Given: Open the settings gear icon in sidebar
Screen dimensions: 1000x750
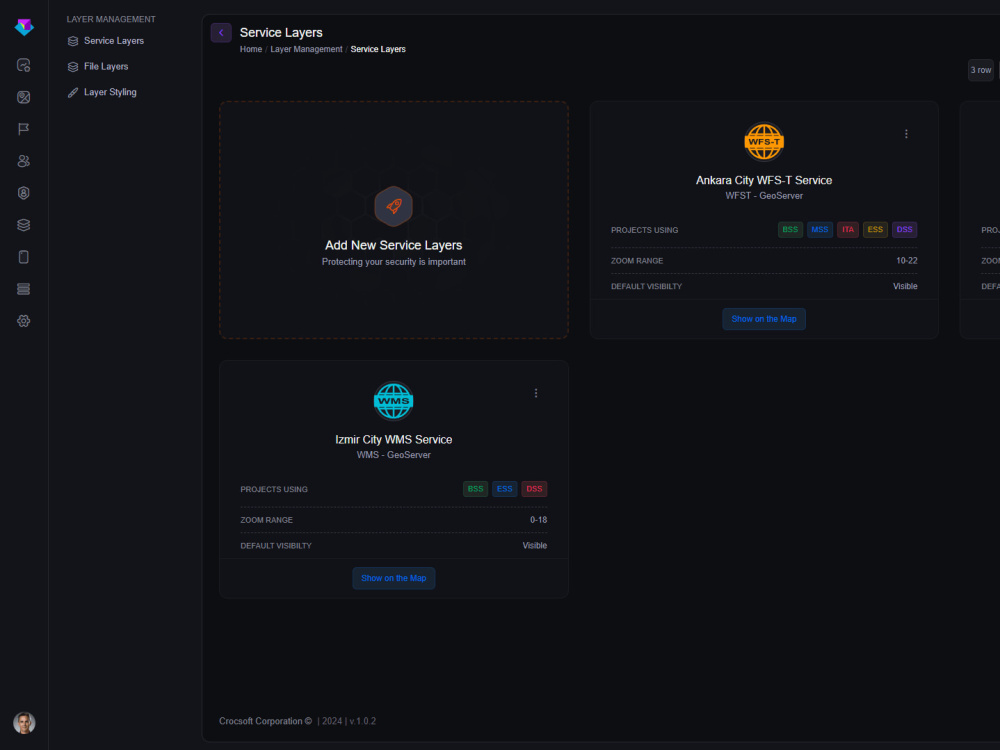Looking at the screenshot, I should [24, 321].
